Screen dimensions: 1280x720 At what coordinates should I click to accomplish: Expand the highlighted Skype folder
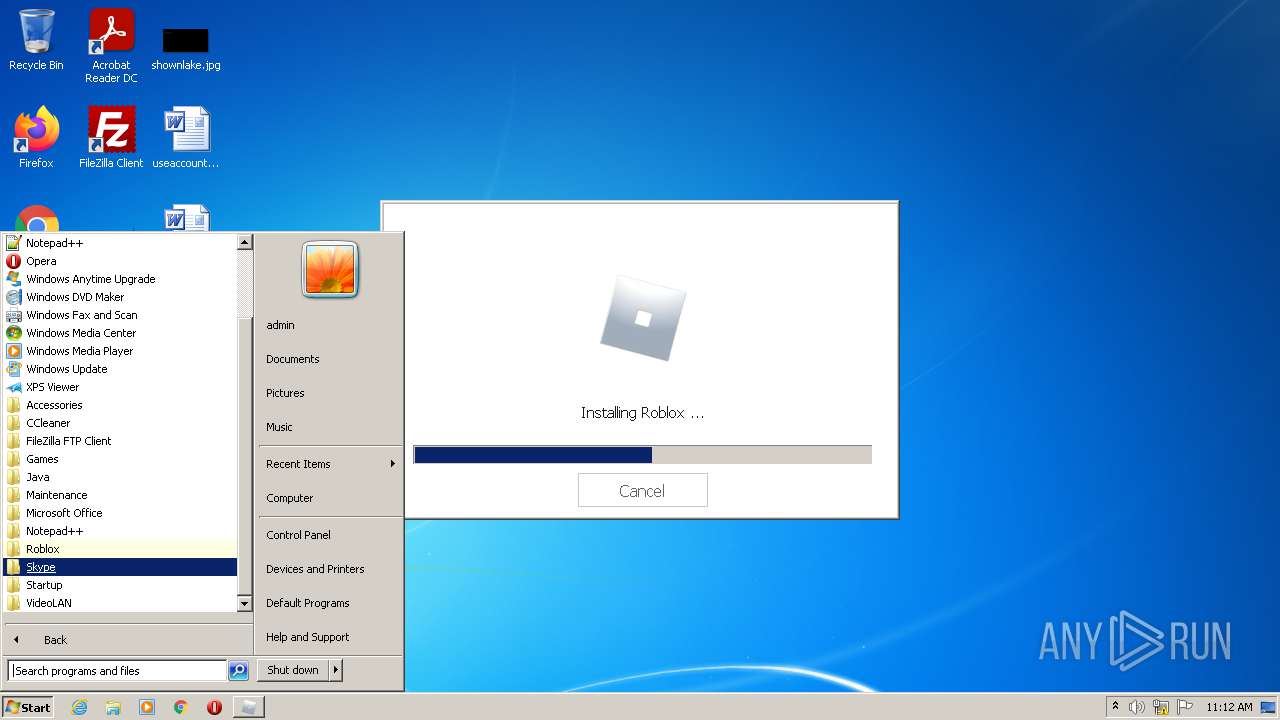point(120,567)
